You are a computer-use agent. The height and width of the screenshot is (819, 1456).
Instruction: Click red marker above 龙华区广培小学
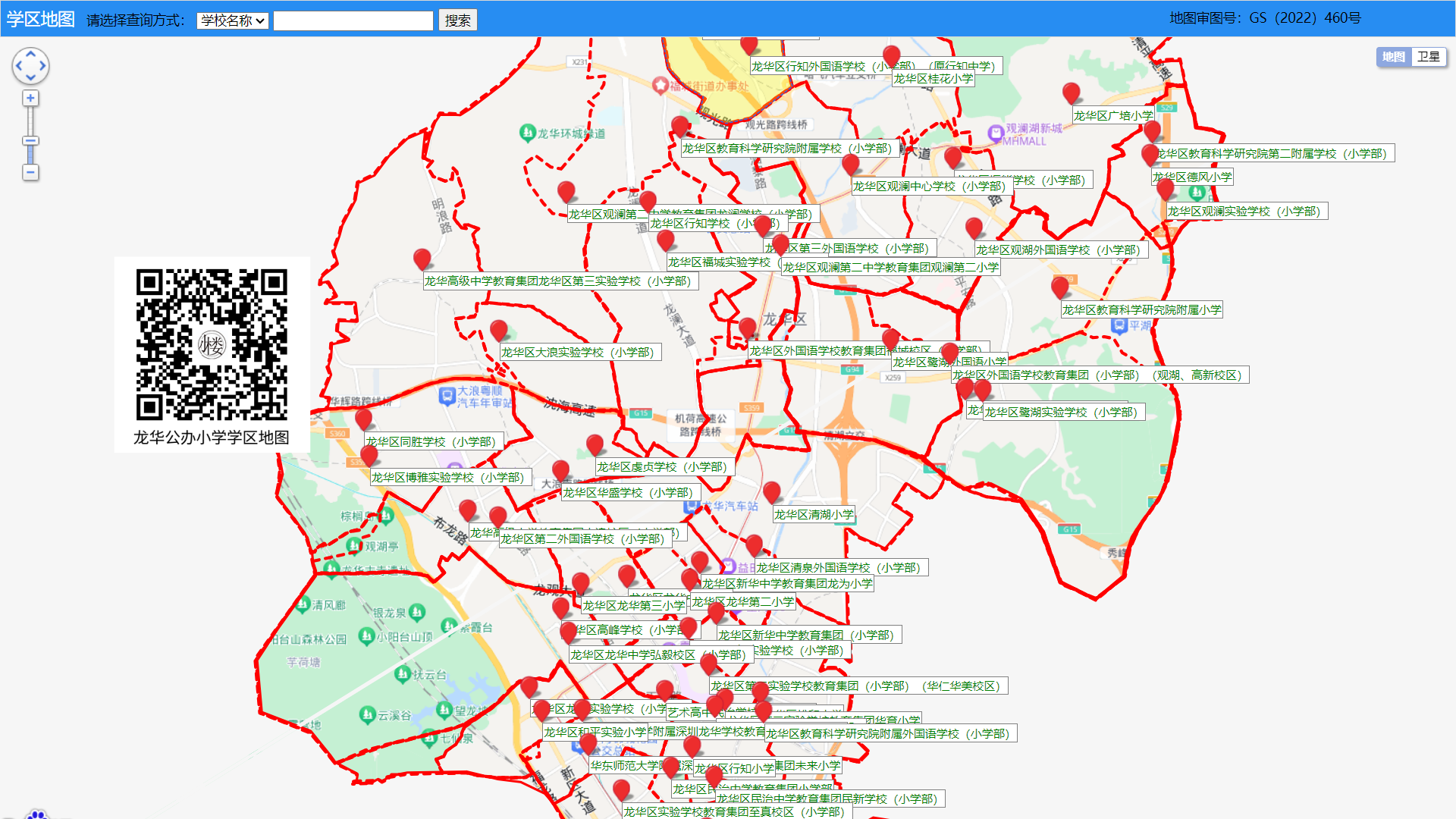pos(1071,93)
